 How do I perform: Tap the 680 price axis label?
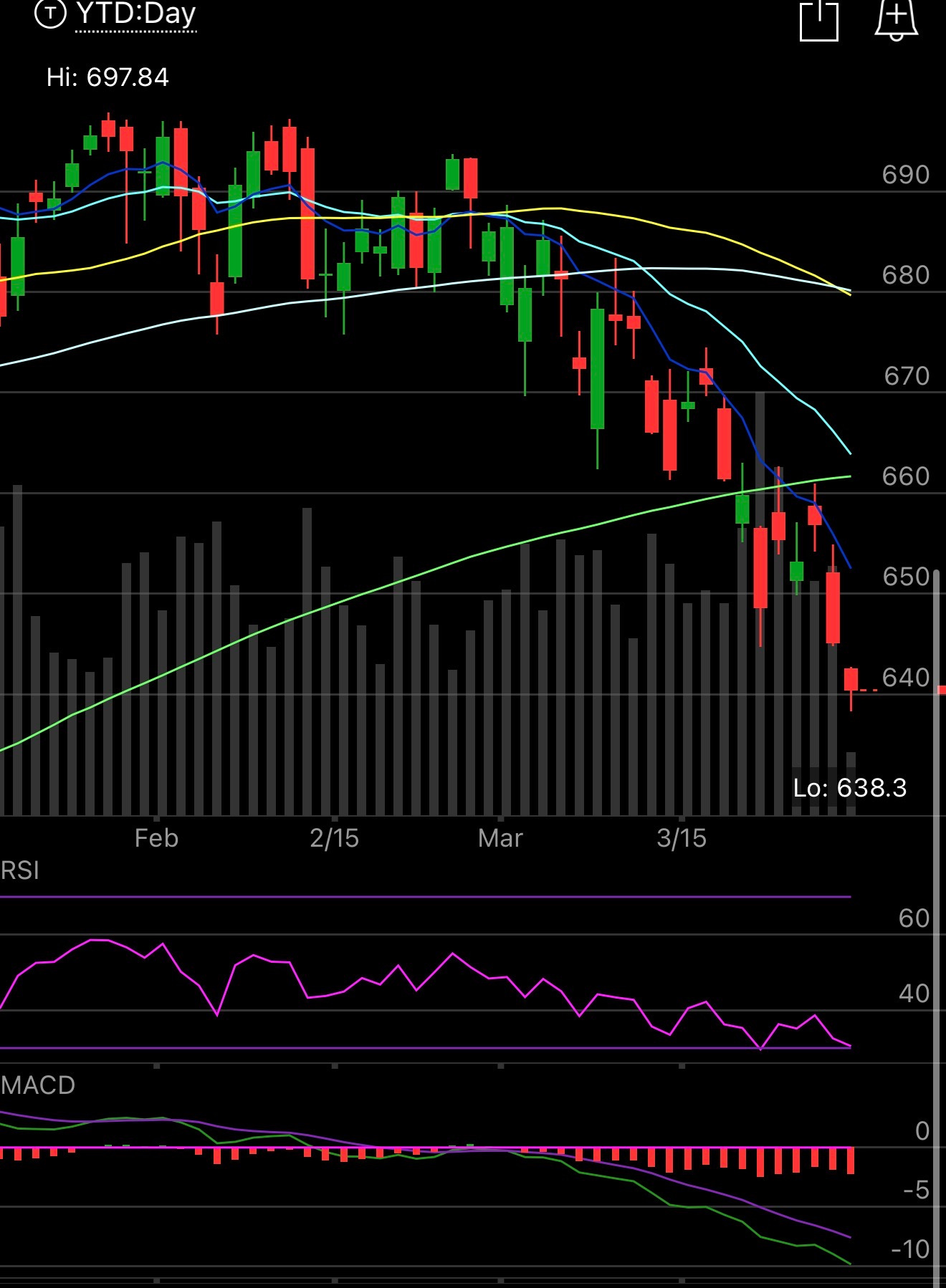906,275
